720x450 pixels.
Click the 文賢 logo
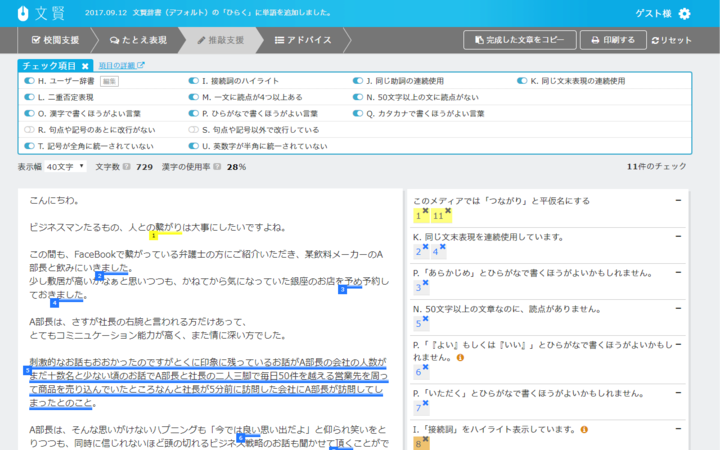[41, 13]
